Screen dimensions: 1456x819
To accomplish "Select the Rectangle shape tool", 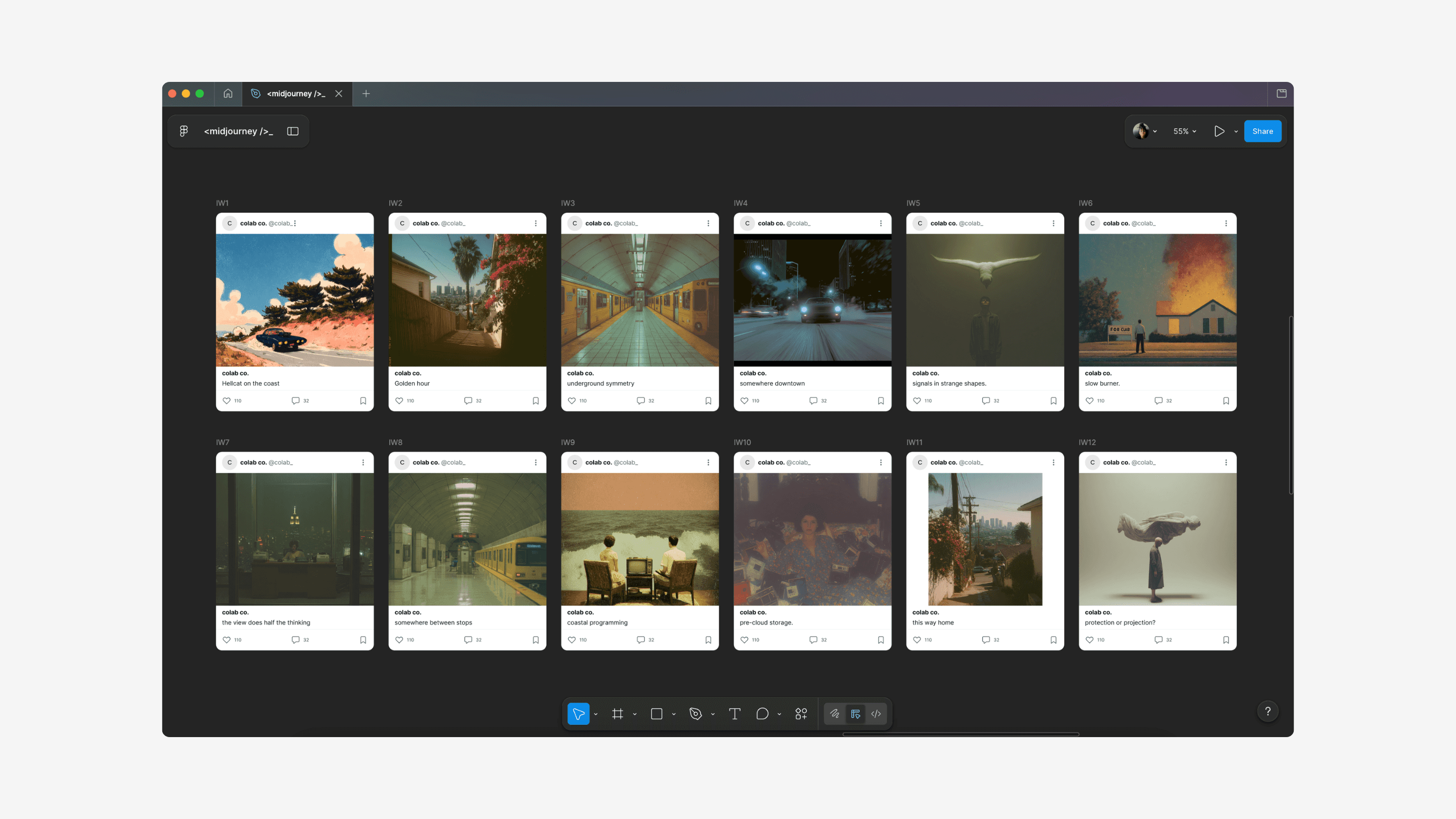I will coord(656,714).
